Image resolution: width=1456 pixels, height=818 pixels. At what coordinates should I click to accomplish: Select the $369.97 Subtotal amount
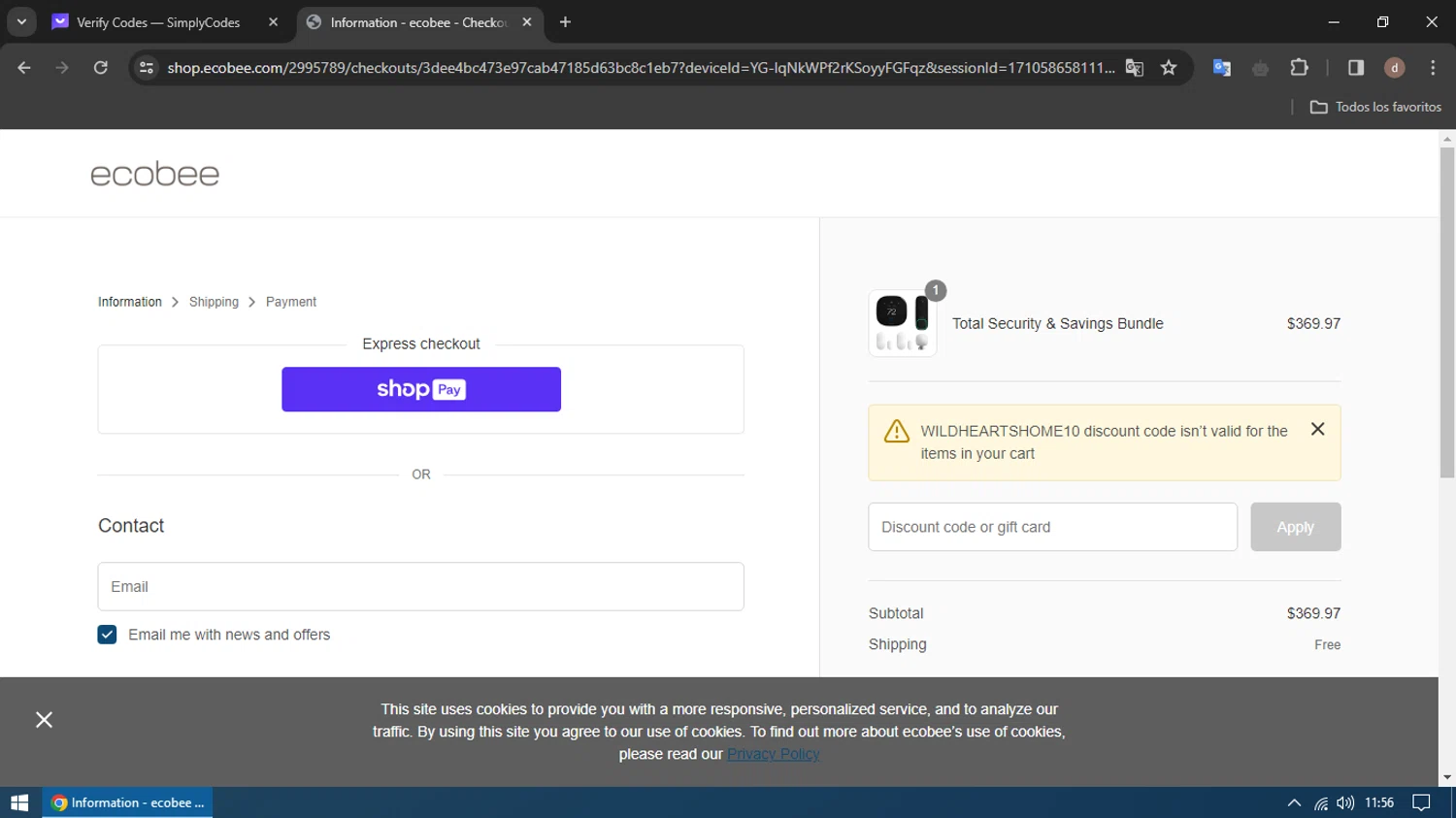click(1313, 613)
